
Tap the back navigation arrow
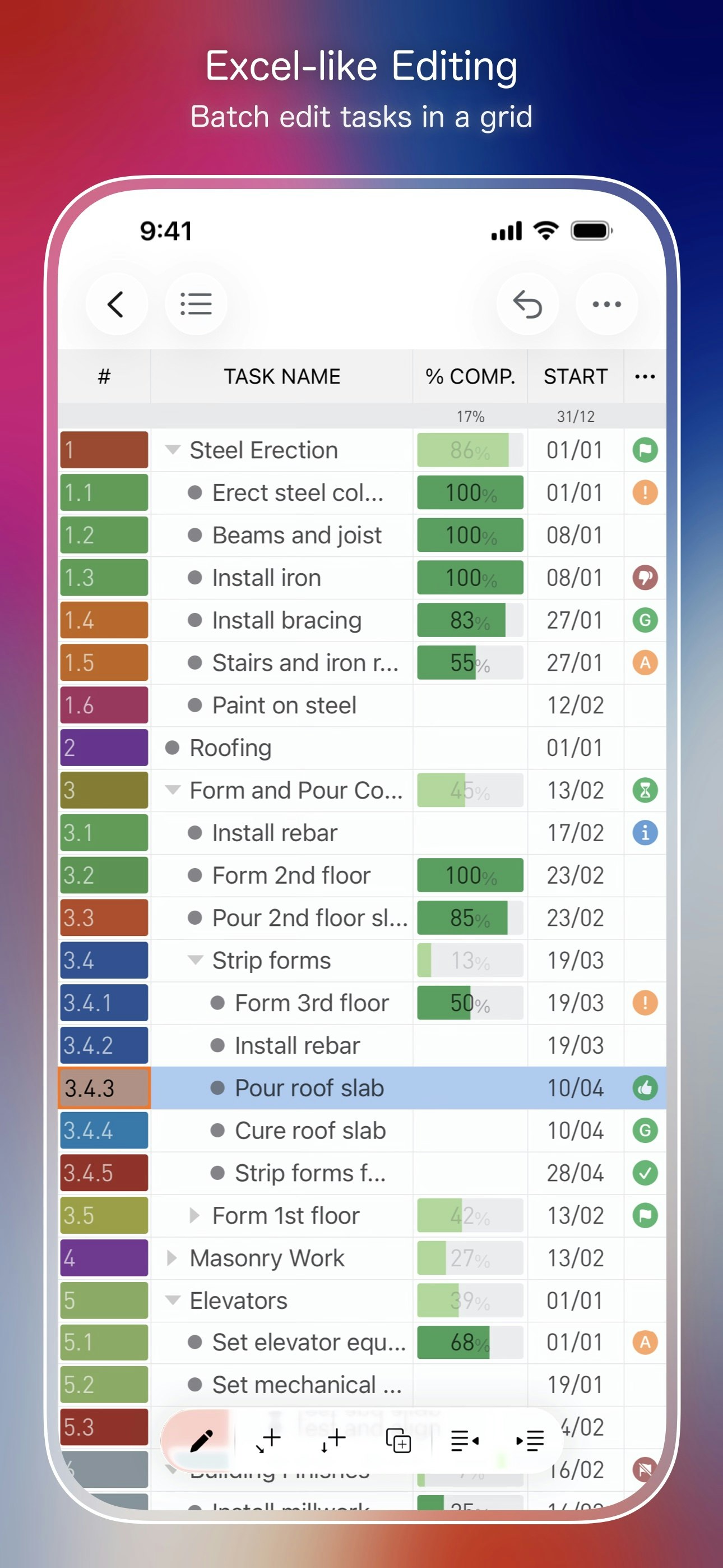tap(117, 304)
